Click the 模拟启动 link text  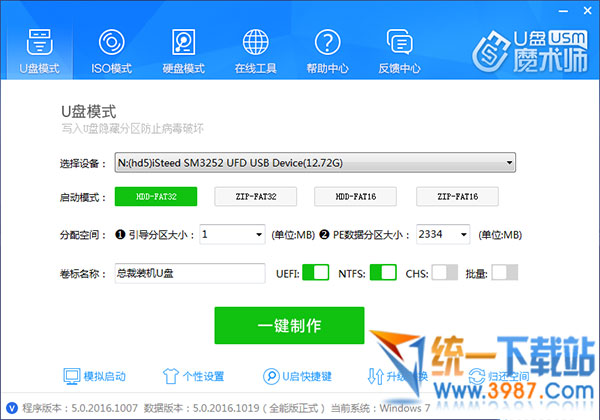[104, 377]
